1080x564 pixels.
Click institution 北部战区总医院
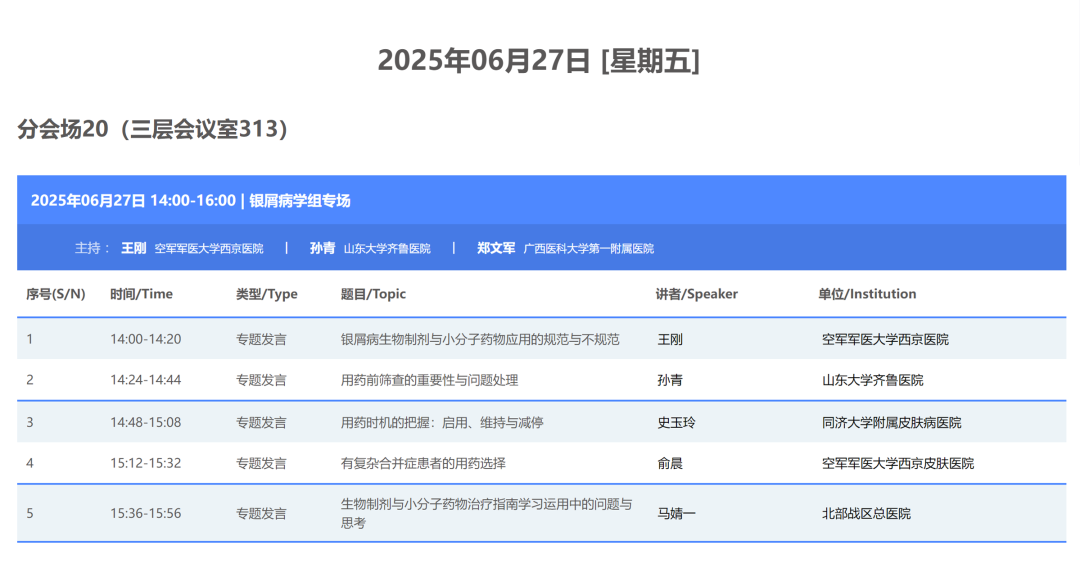pyautogui.click(x=866, y=513)
